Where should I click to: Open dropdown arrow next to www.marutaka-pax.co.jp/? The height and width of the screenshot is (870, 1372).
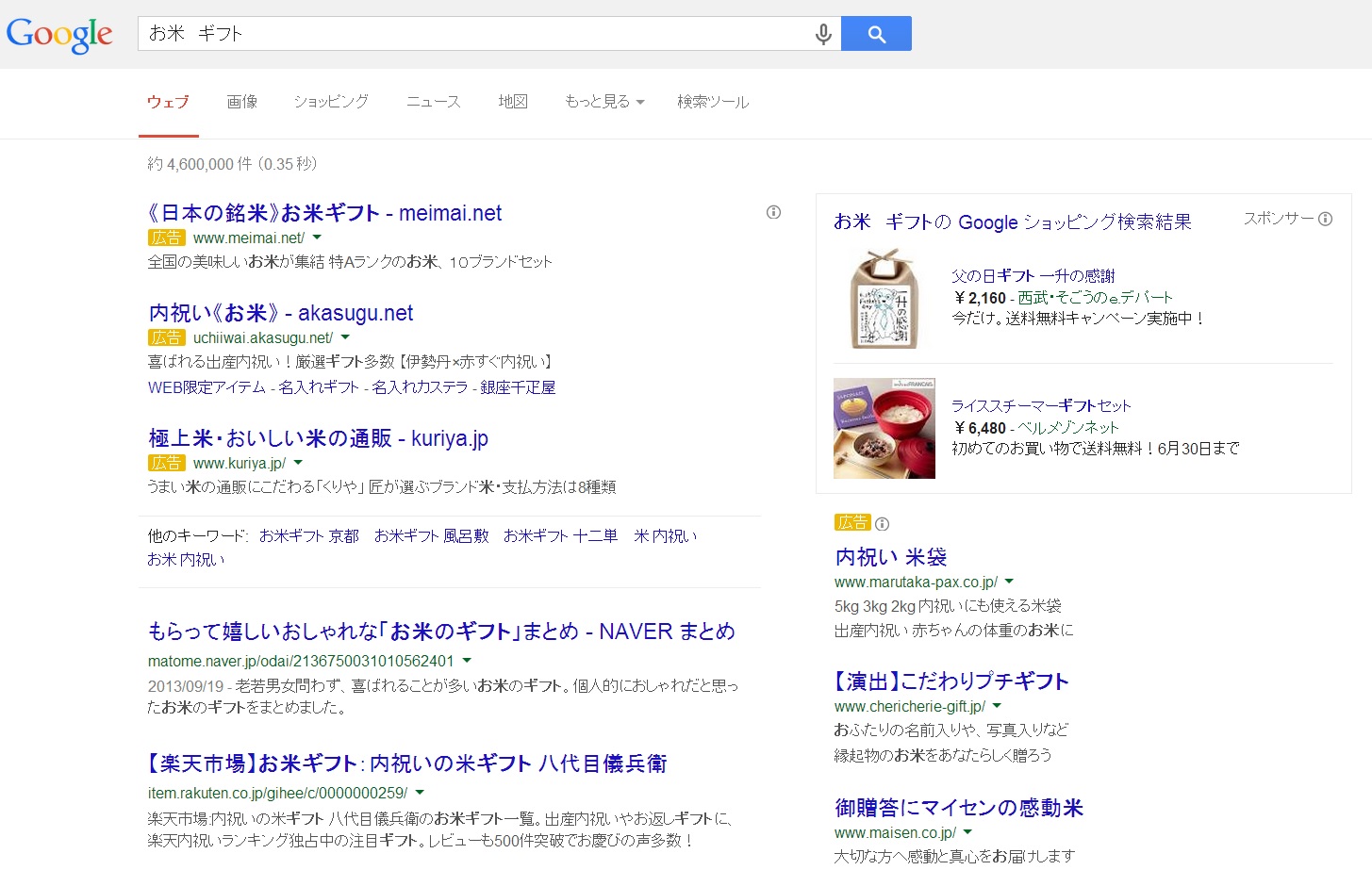[1009, 582]
